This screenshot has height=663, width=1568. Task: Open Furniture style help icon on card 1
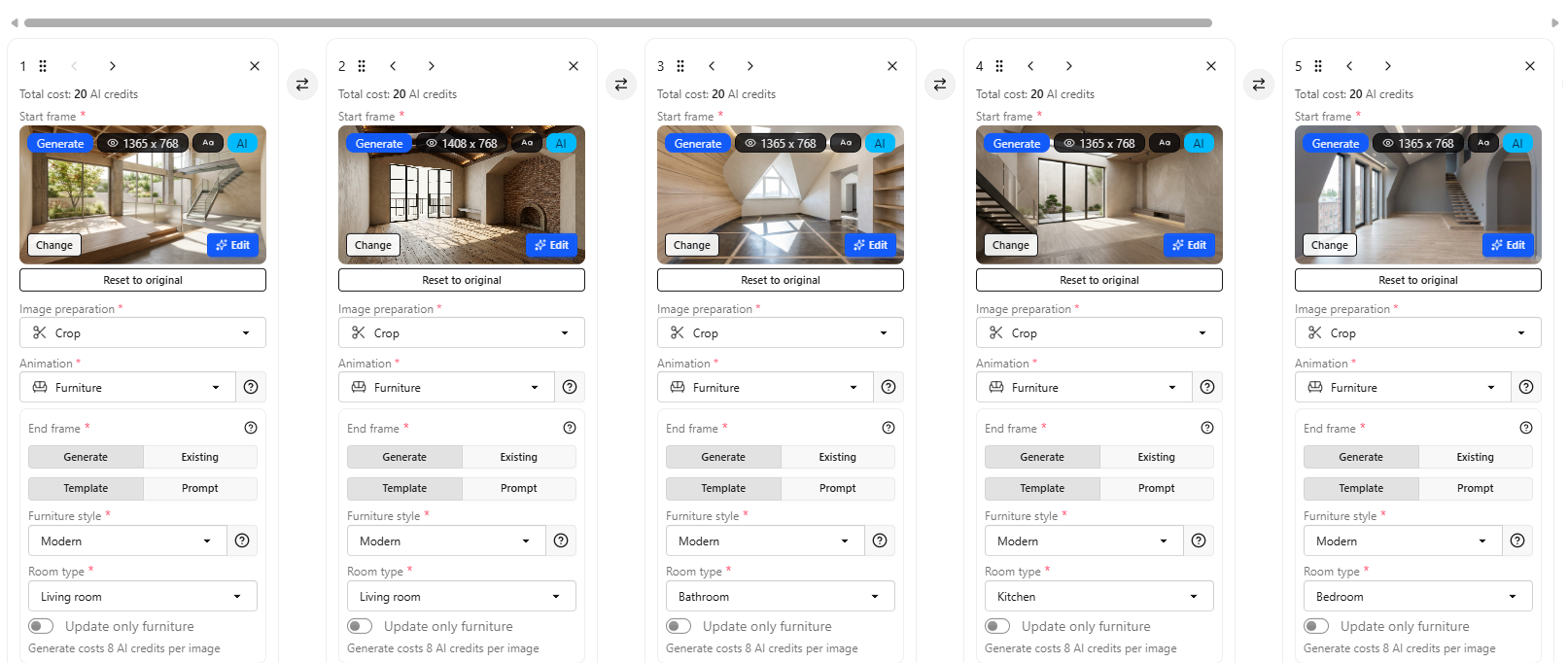(x=242, y=541)
